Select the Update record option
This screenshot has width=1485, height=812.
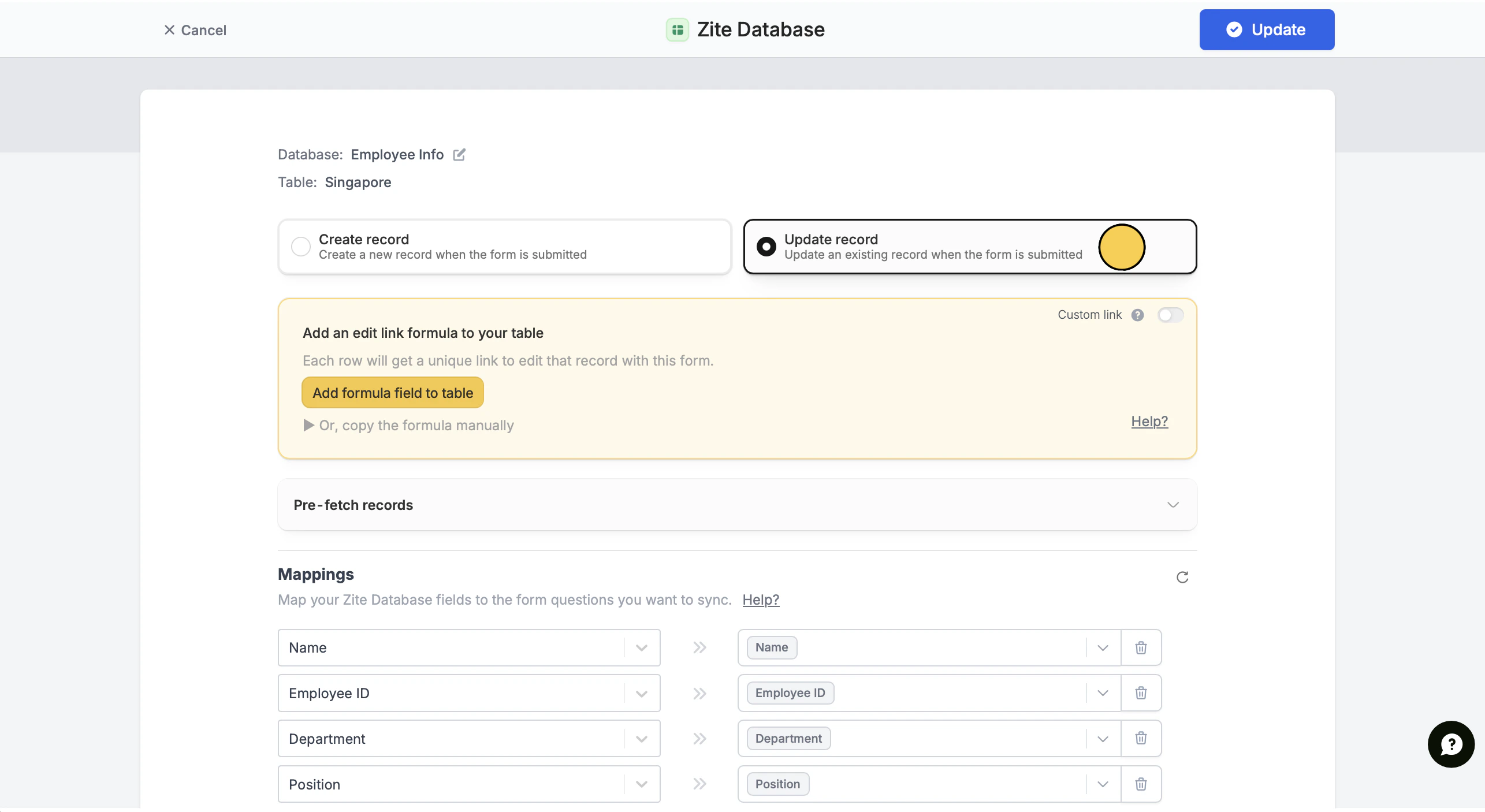(x=766, y=247)
